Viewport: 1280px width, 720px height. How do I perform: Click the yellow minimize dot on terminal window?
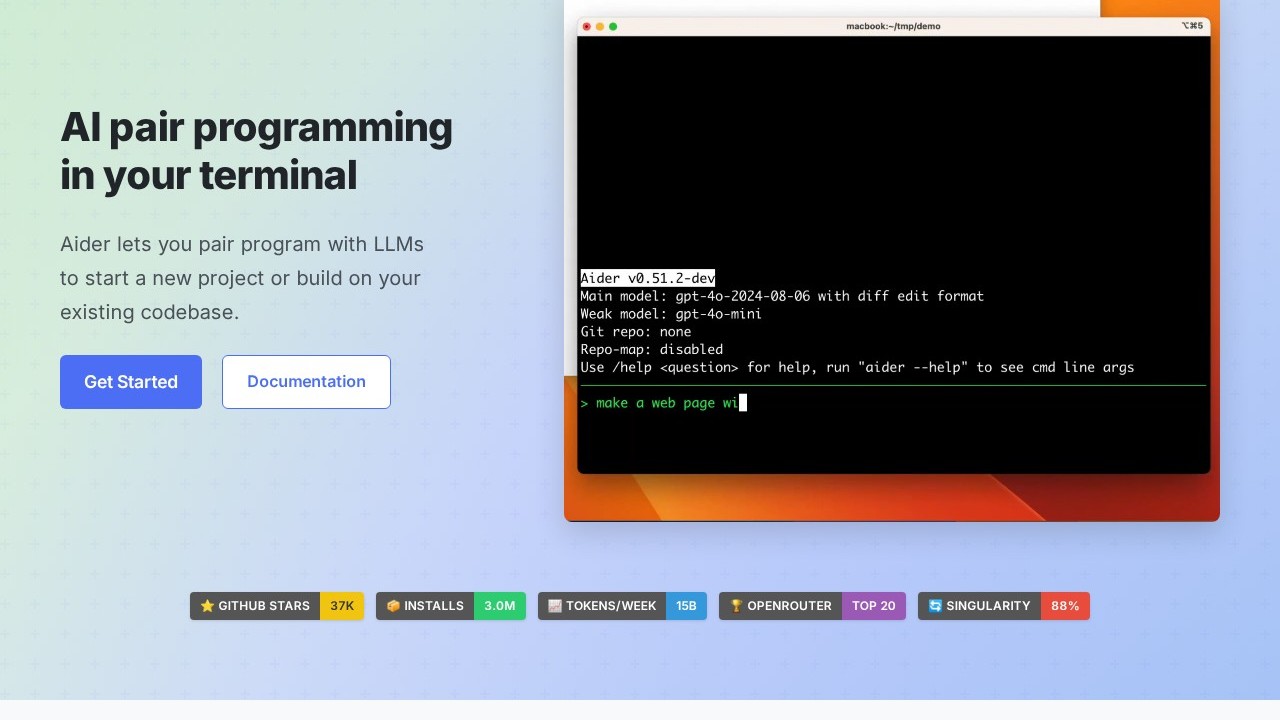click(x=600, y=26)
